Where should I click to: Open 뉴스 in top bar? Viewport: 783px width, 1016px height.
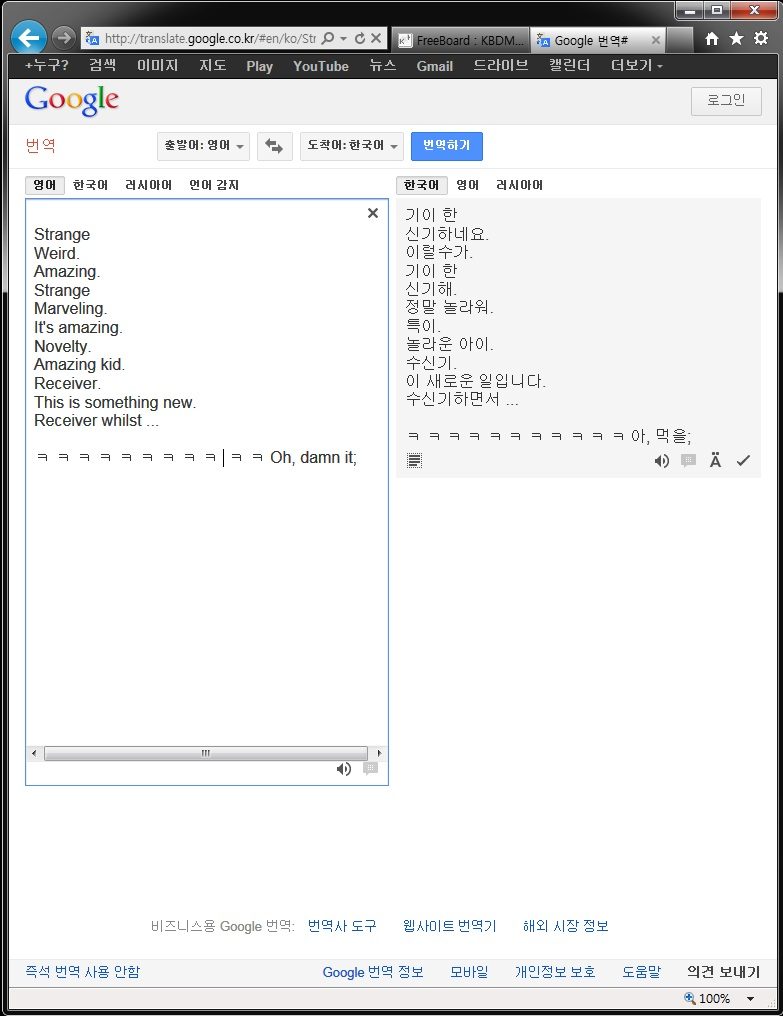382,65
